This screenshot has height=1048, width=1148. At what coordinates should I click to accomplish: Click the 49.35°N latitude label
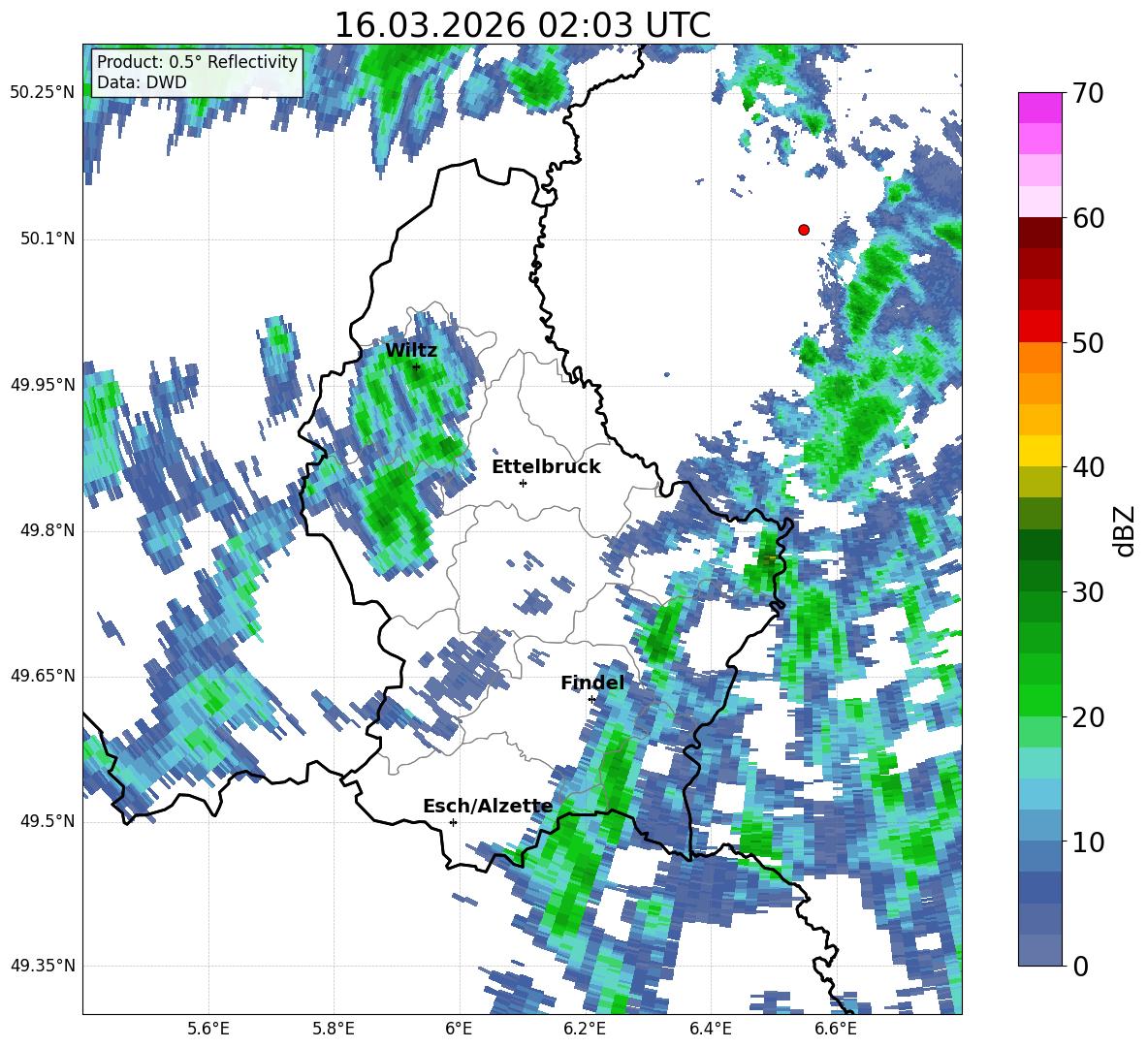43,966
